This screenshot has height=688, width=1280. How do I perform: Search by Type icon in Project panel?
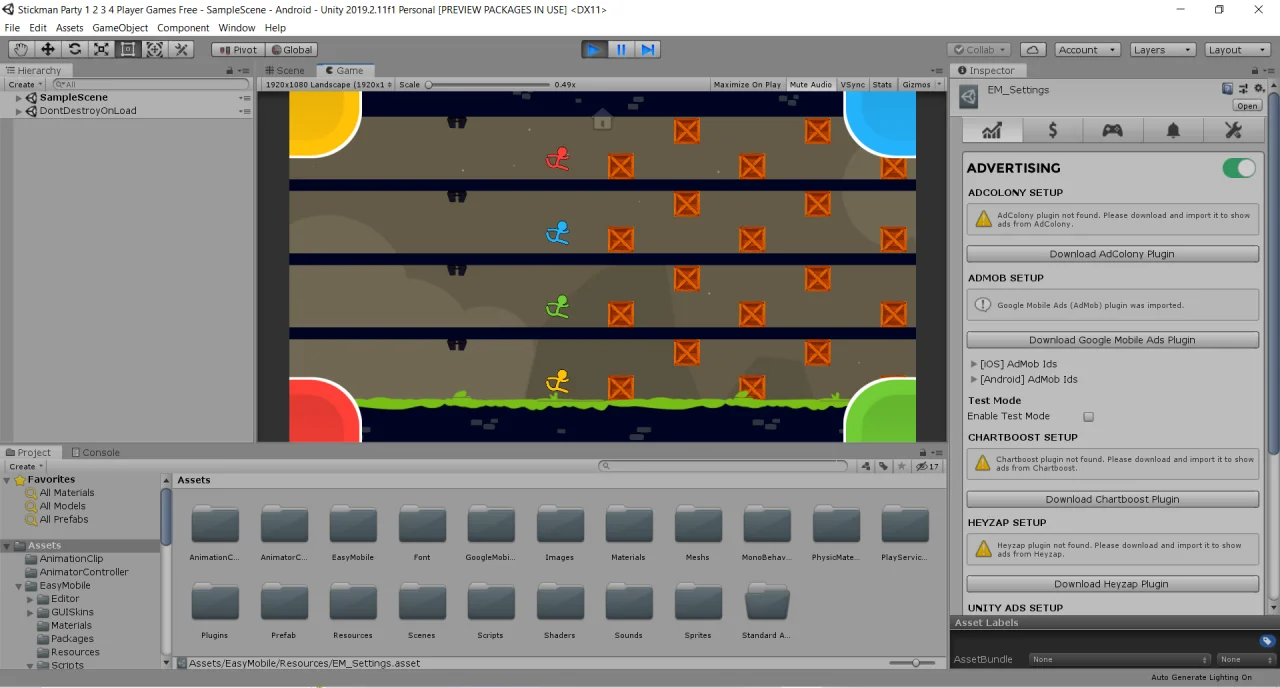click(x=866, y=466)
